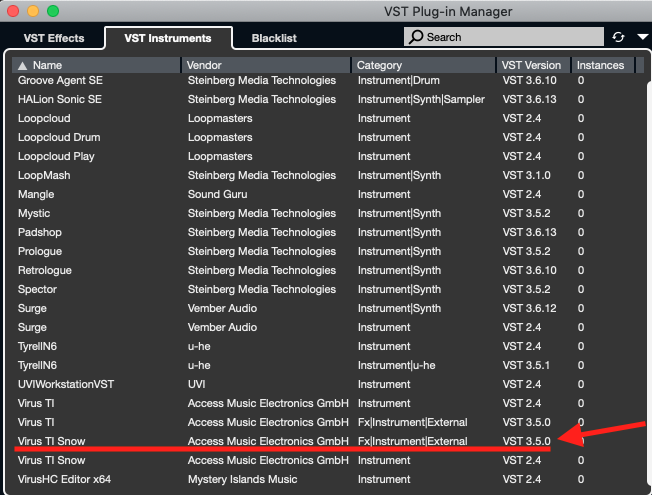
Task: Select the VST Instruments tab
Action: tap(168, 38)
